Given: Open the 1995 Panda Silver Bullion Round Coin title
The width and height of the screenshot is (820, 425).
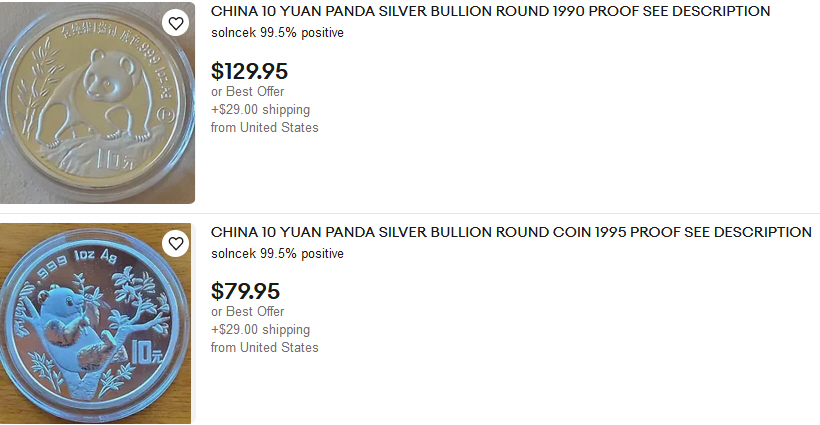Looking at the screenshot, I should [x=511, y=232].
